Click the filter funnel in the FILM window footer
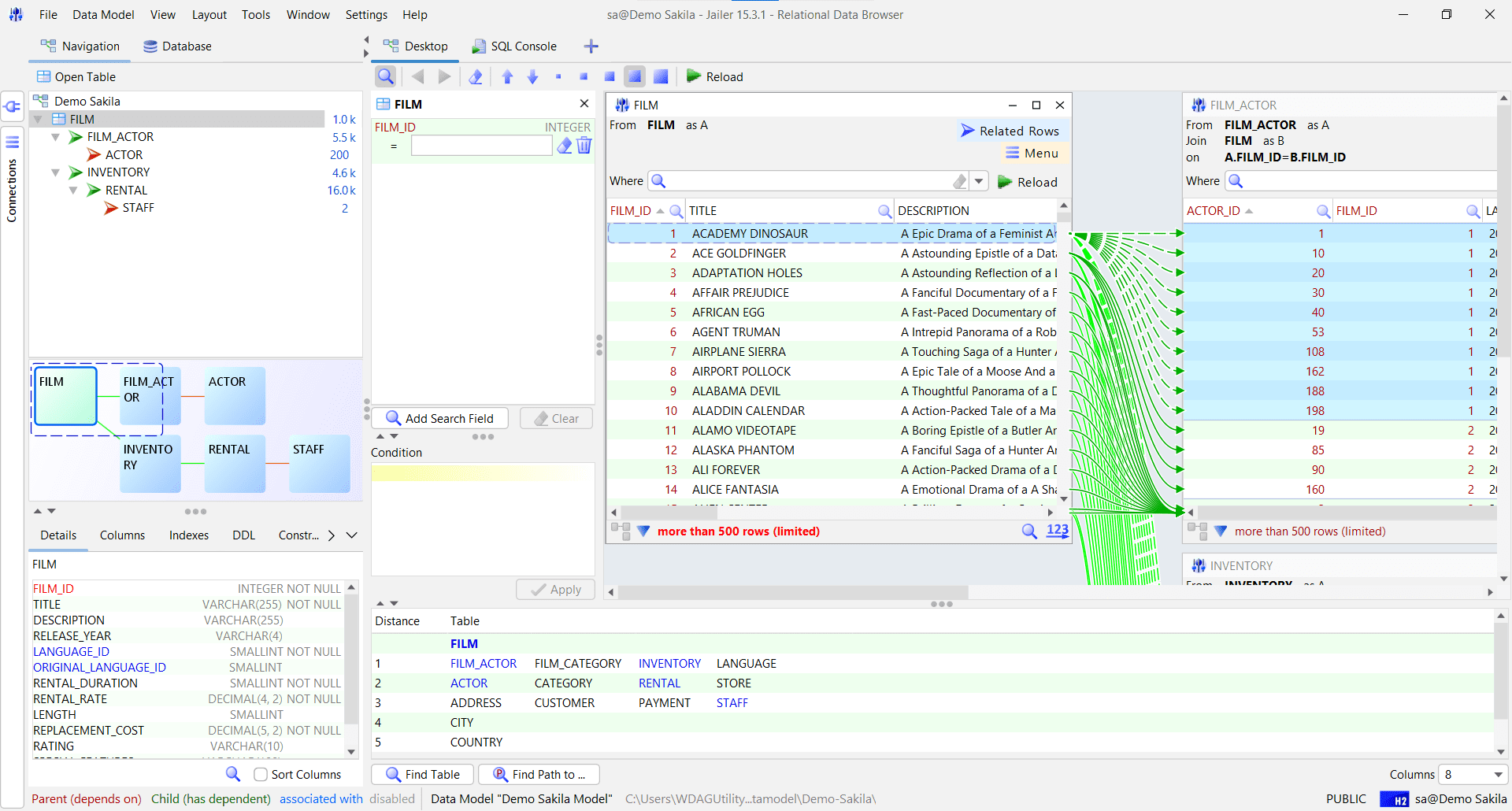 (x=643, y=531)
